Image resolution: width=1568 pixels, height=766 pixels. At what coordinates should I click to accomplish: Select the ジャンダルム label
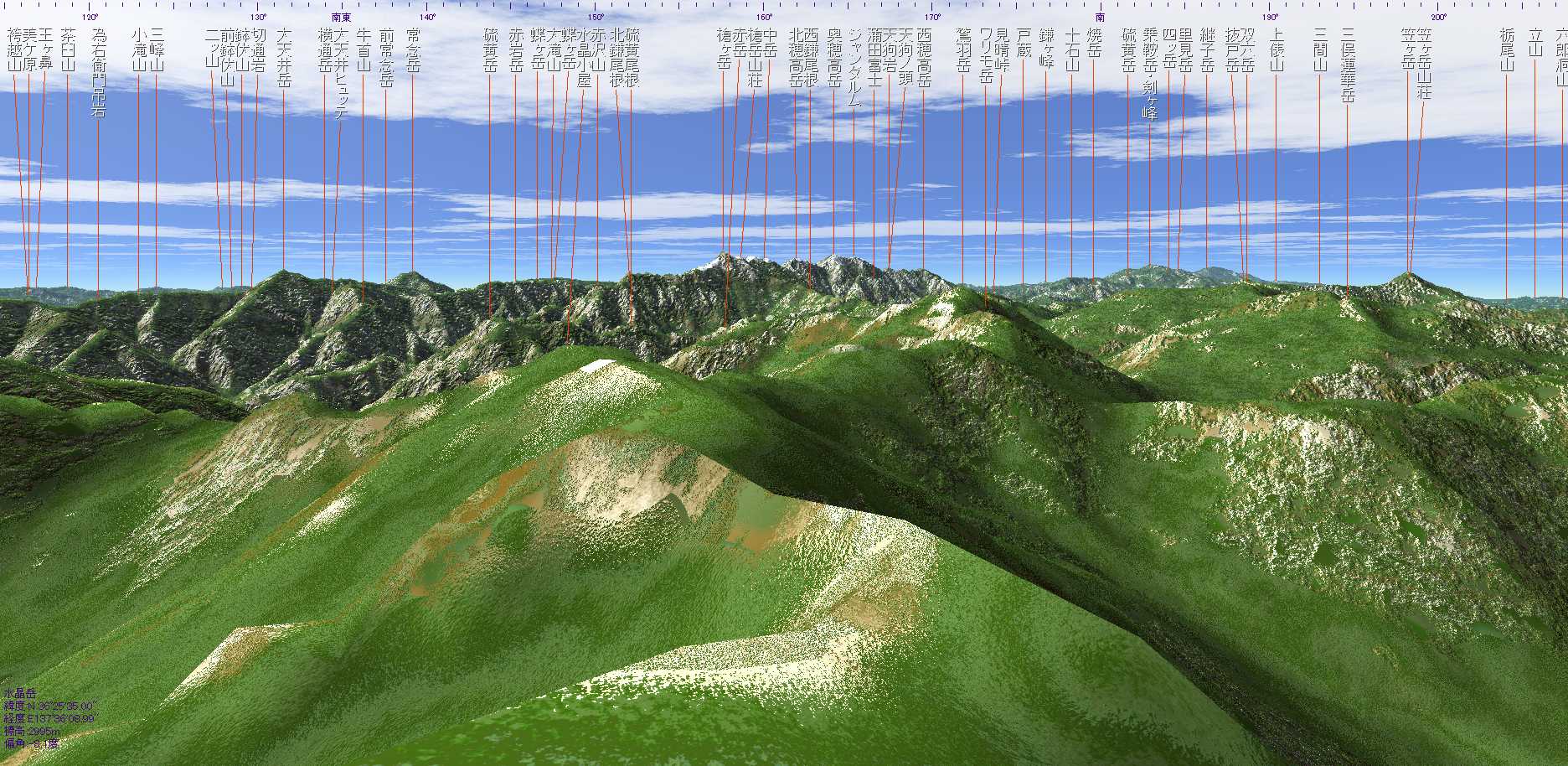(x=854, y=67)
